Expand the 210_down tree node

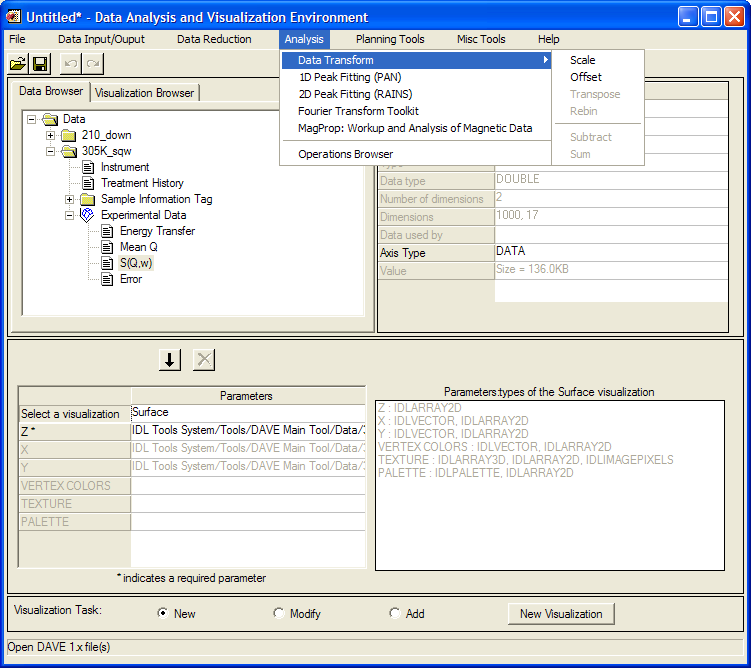(x=51, y=135)
